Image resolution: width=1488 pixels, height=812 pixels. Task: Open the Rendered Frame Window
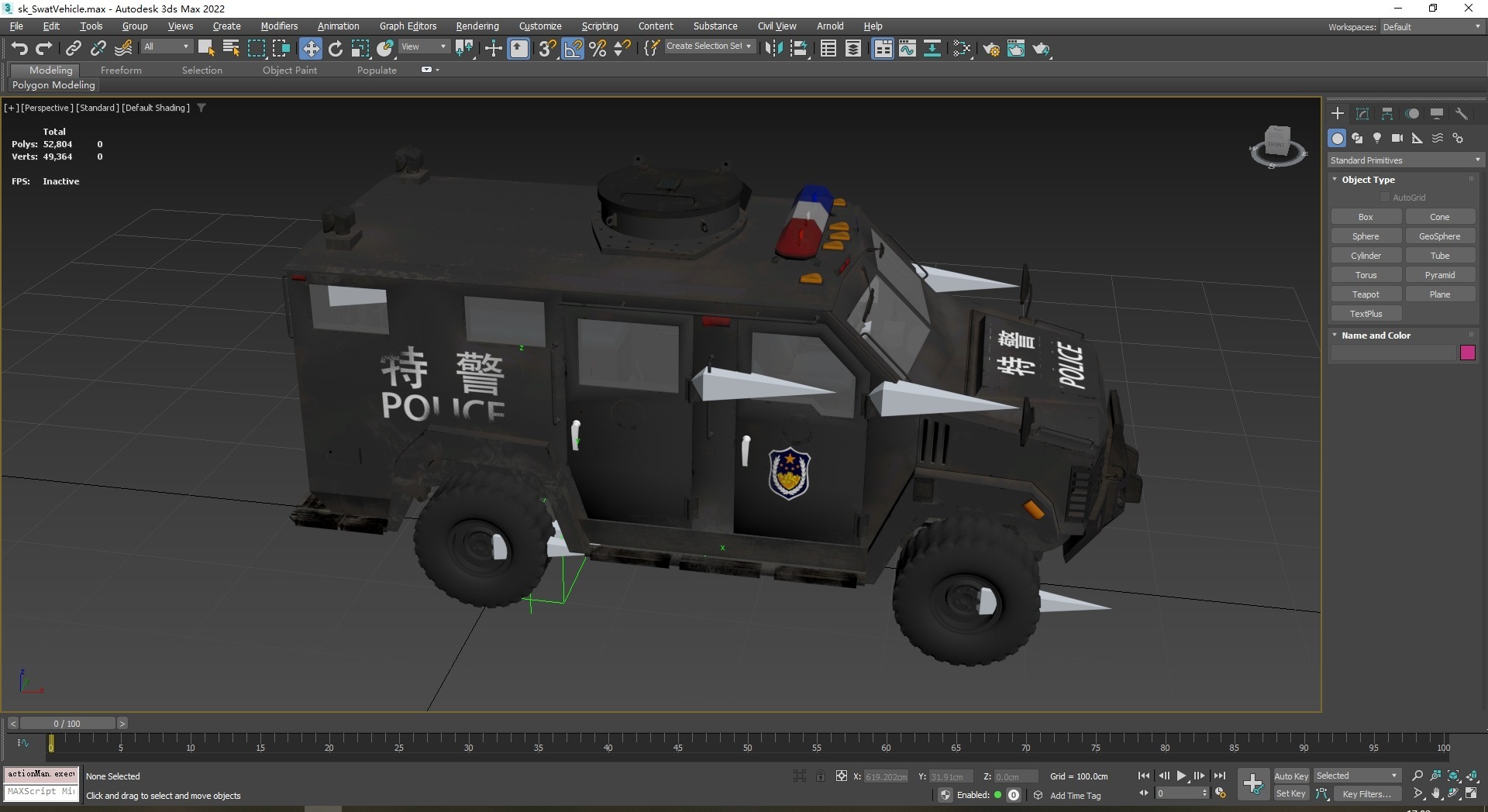click(1016, 49)
